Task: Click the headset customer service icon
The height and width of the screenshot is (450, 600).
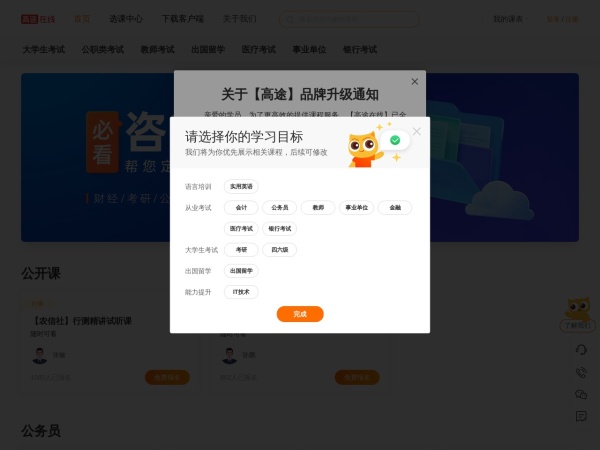Action: coord(581,349)
